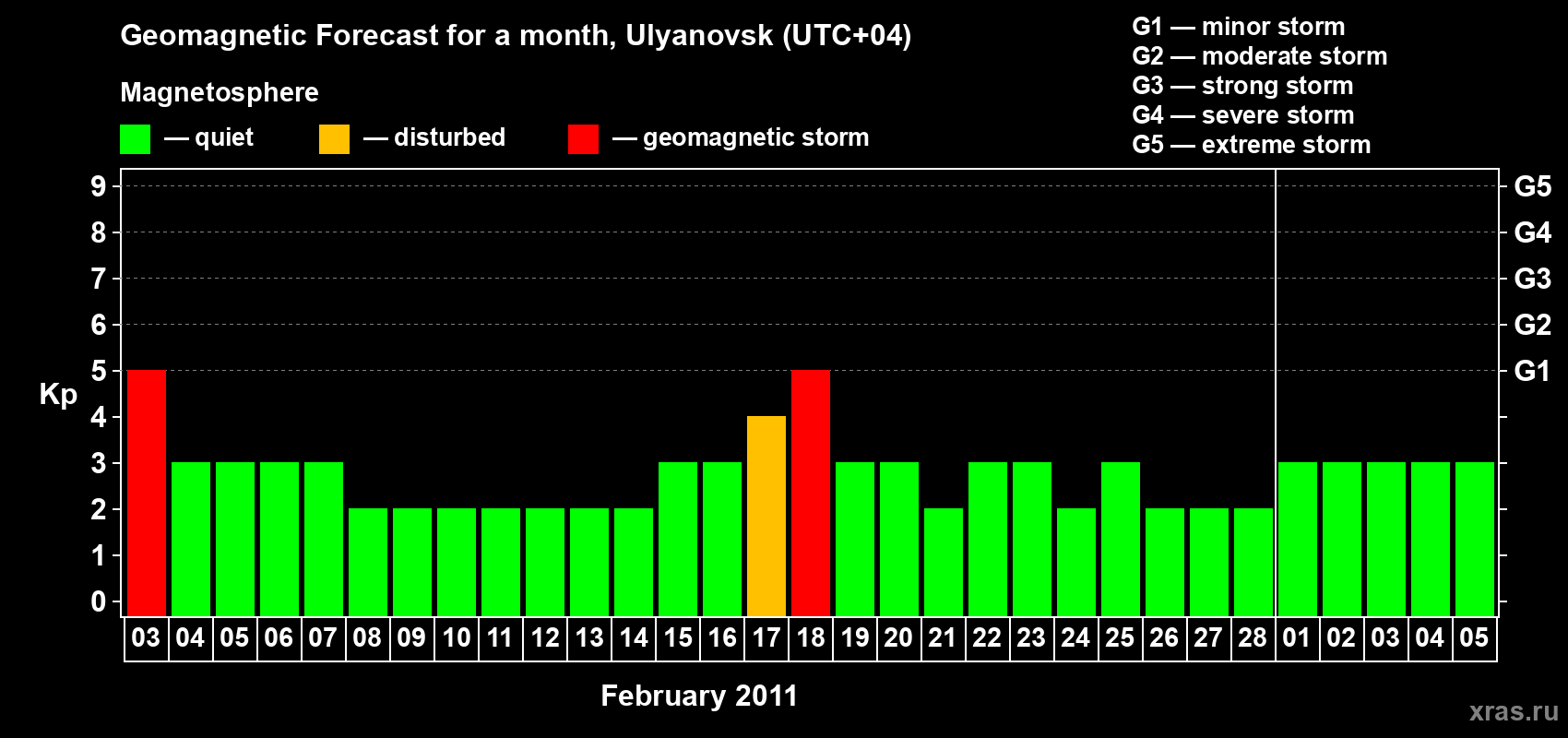Click the G5 label on right axis

(x=1533, y=186)
